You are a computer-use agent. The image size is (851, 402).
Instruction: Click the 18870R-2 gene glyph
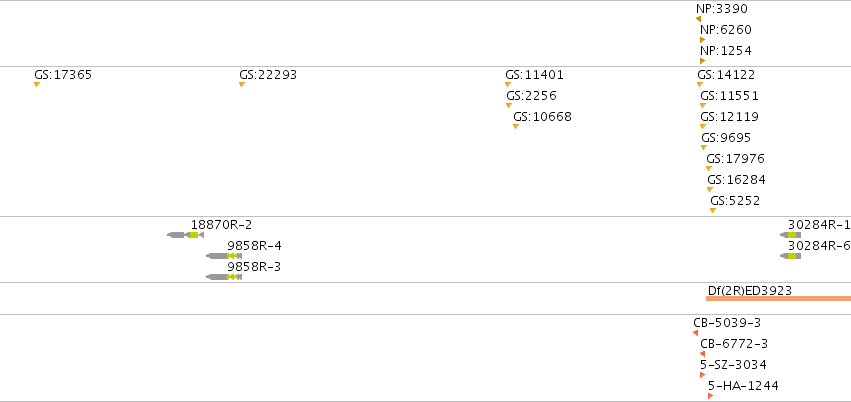coord(185,235)
